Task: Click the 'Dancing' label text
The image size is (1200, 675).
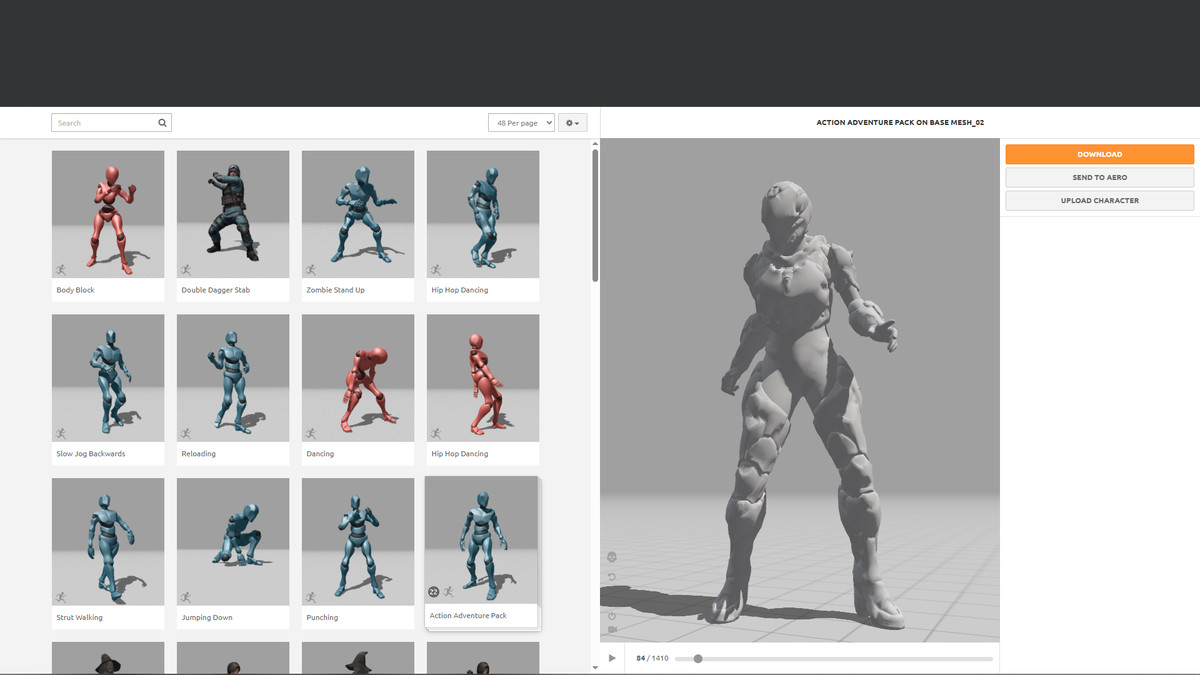Action: pyautogui.click(x=320, y=454)
